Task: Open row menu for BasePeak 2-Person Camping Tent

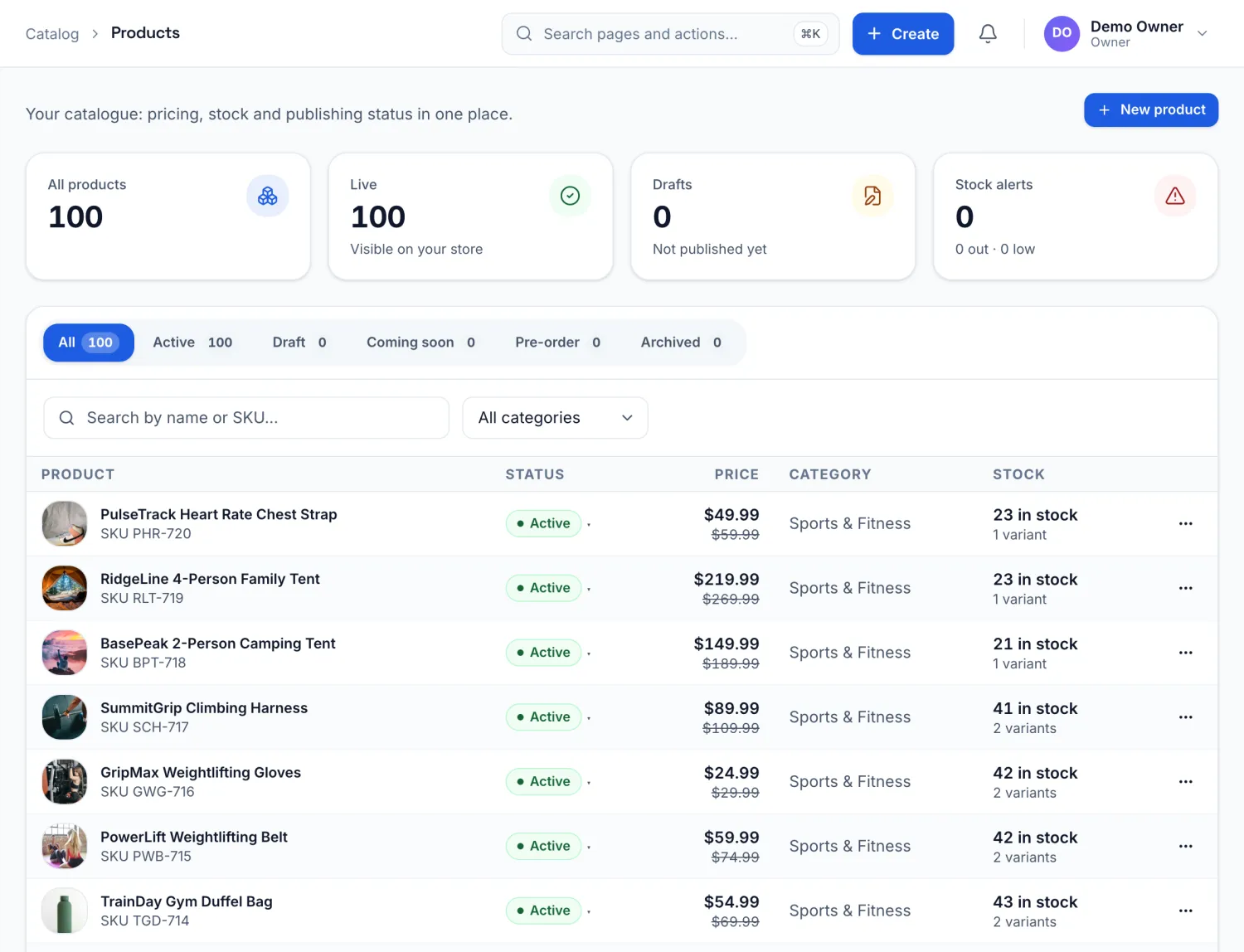Action: [1186, 653]
